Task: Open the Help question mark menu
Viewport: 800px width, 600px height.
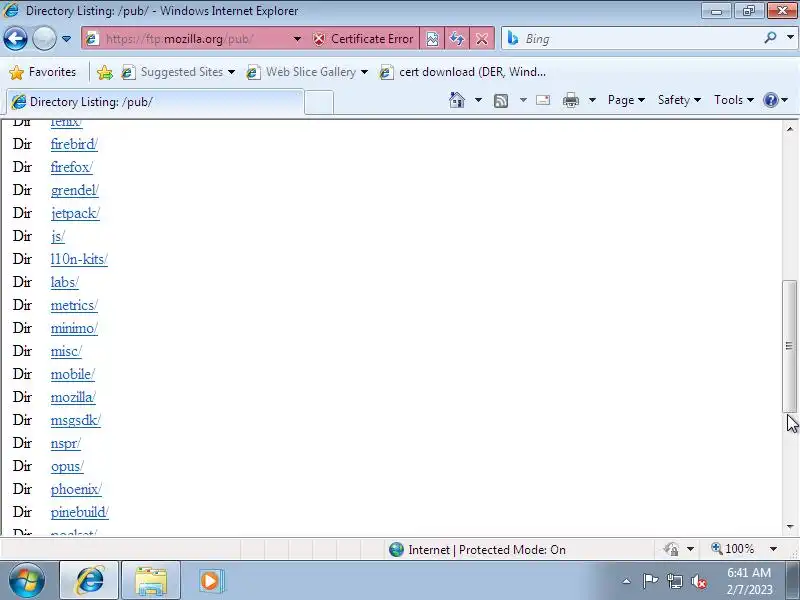Action: pos(776,100)
